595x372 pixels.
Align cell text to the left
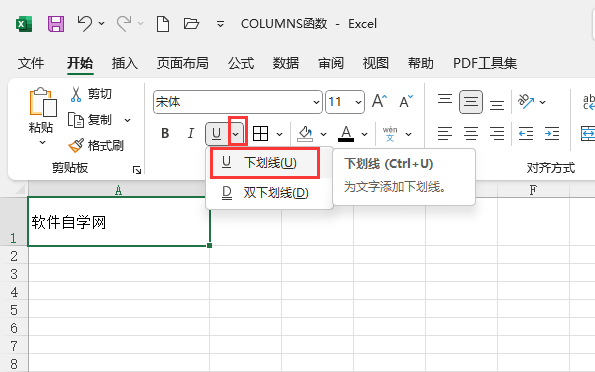[x=445, y=133]
